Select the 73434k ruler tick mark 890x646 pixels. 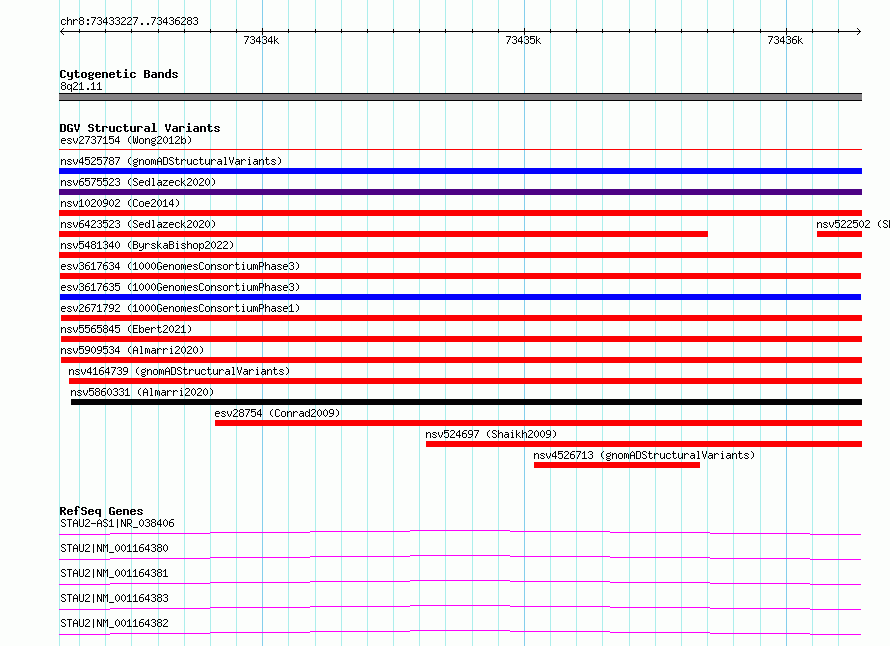point(262,31)
